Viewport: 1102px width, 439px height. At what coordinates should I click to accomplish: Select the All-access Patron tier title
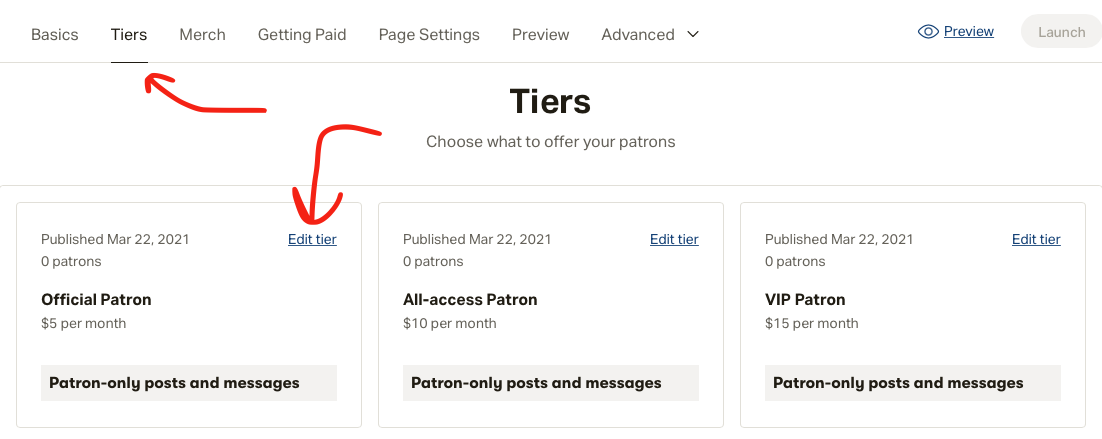(470, 299)
